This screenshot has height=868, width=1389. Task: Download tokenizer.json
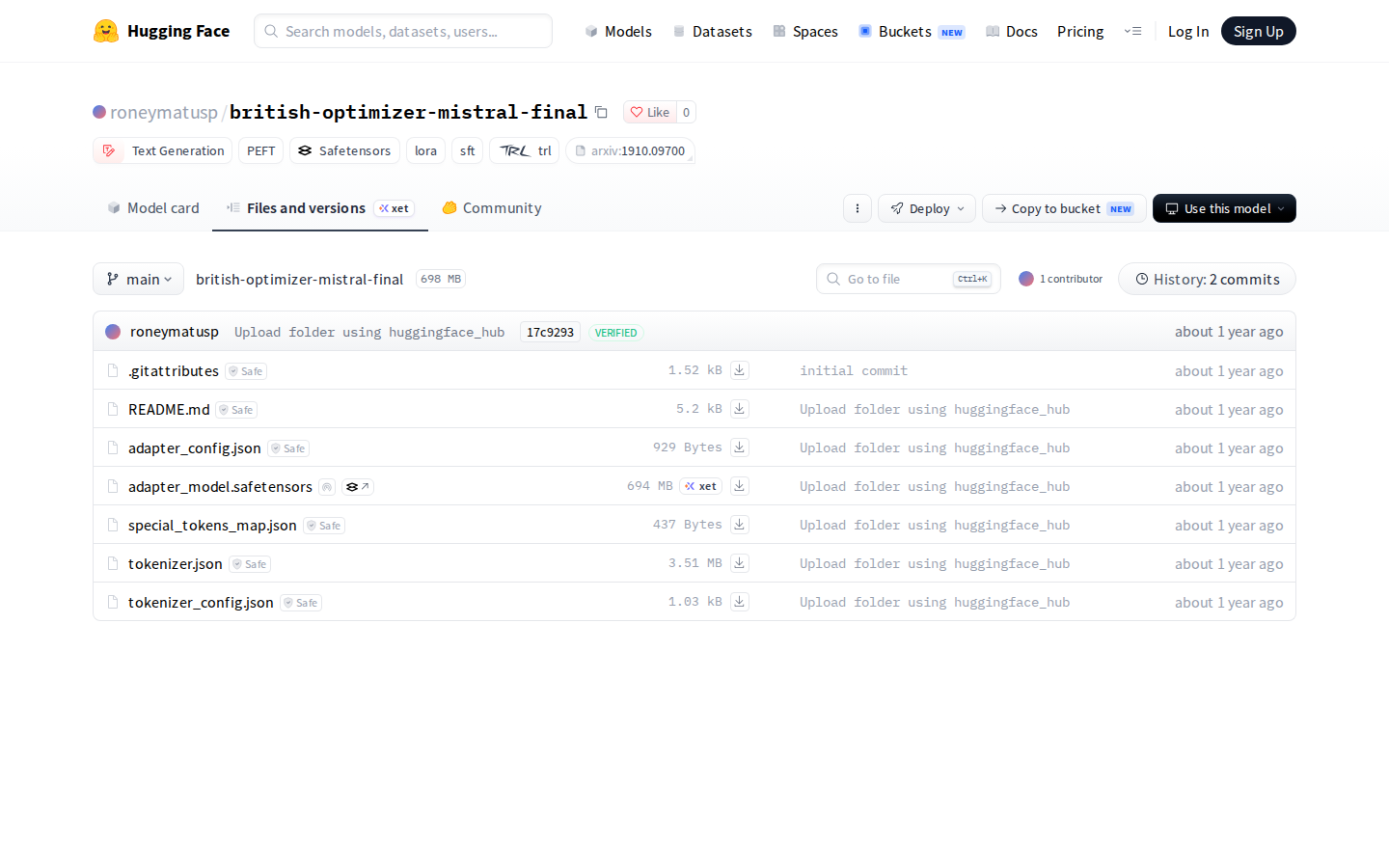coord(739,563)
